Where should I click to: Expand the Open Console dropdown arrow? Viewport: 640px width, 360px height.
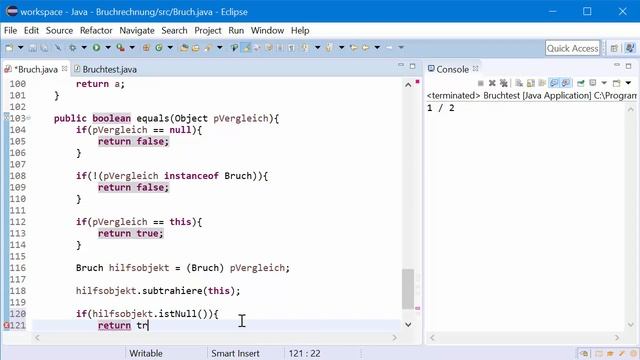(628, 83)
